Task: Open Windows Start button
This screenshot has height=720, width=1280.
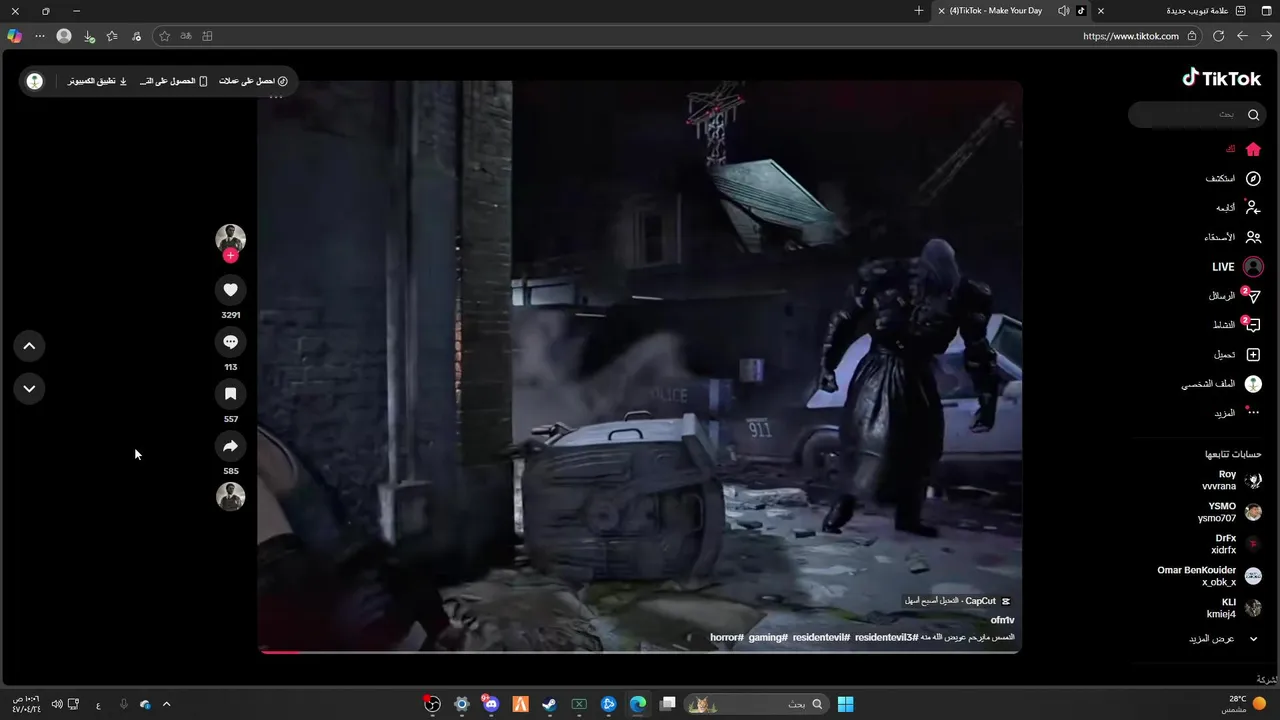Action: click(846, 704)
